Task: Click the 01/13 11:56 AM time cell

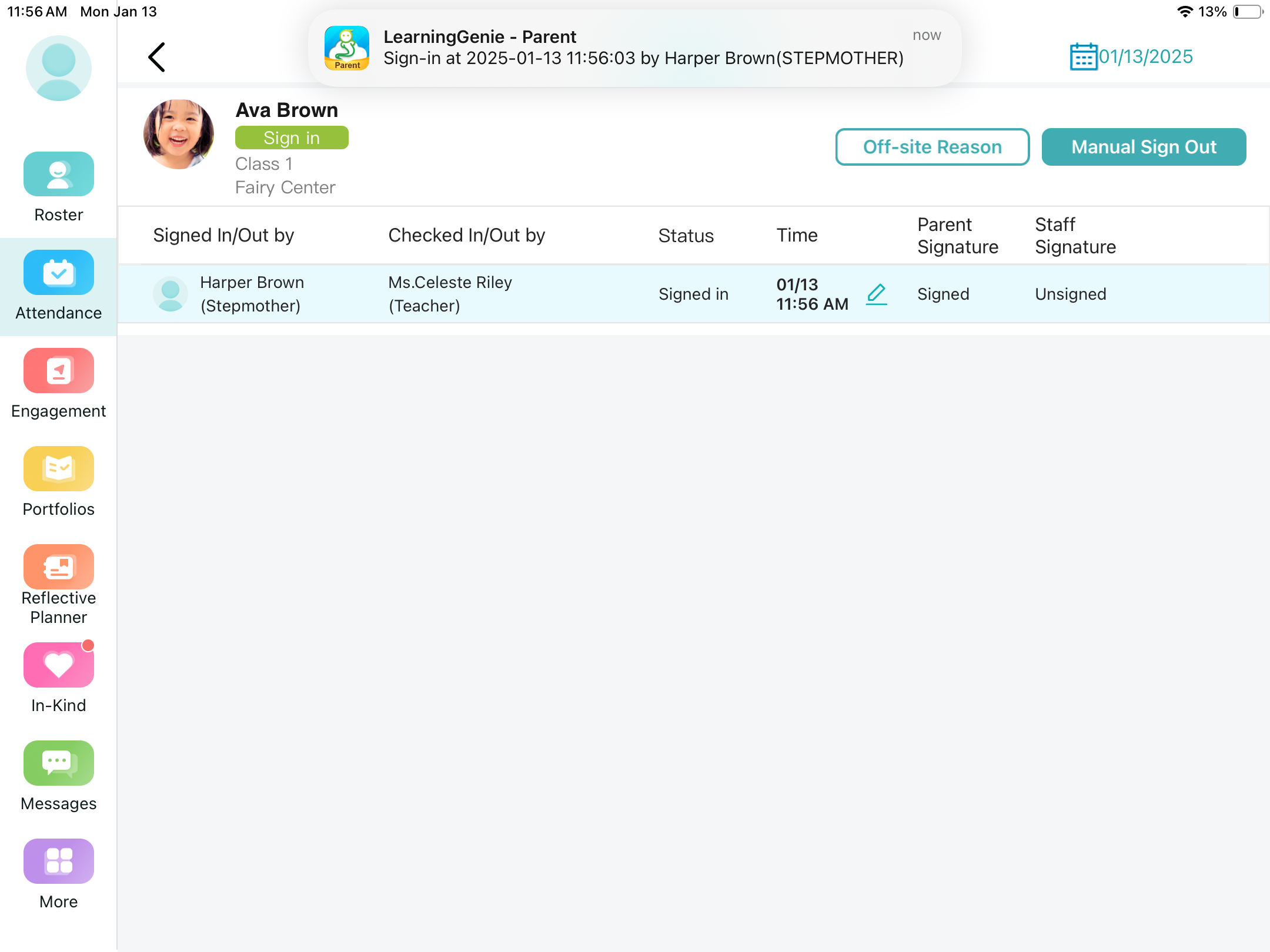Action: (x=813, y=294)
